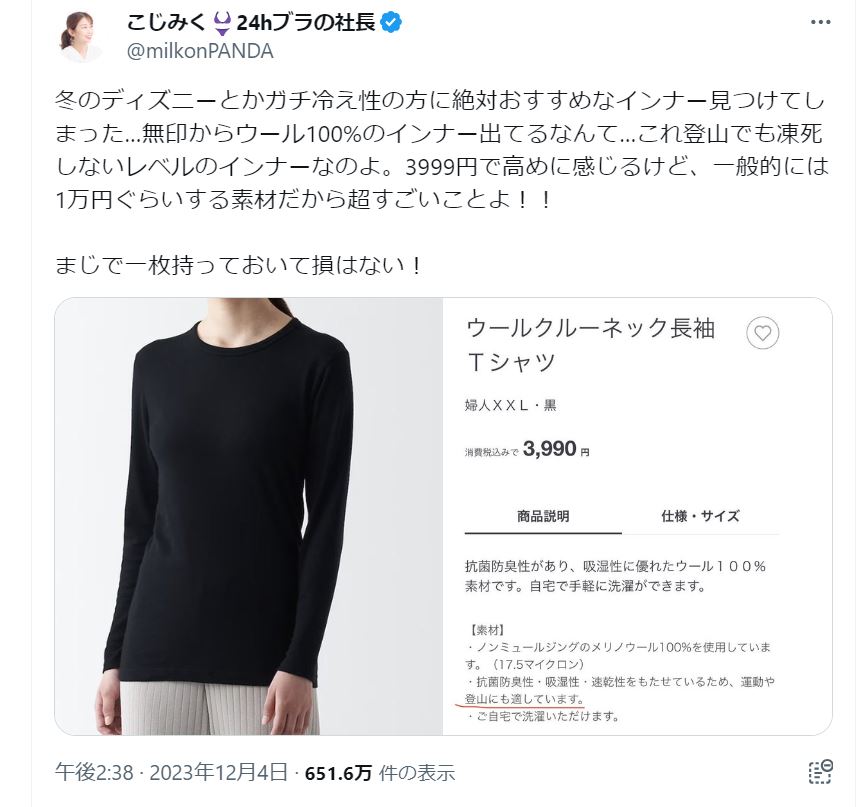
Task: Toggle the heart favorite icon
Action: click(762, 333)
